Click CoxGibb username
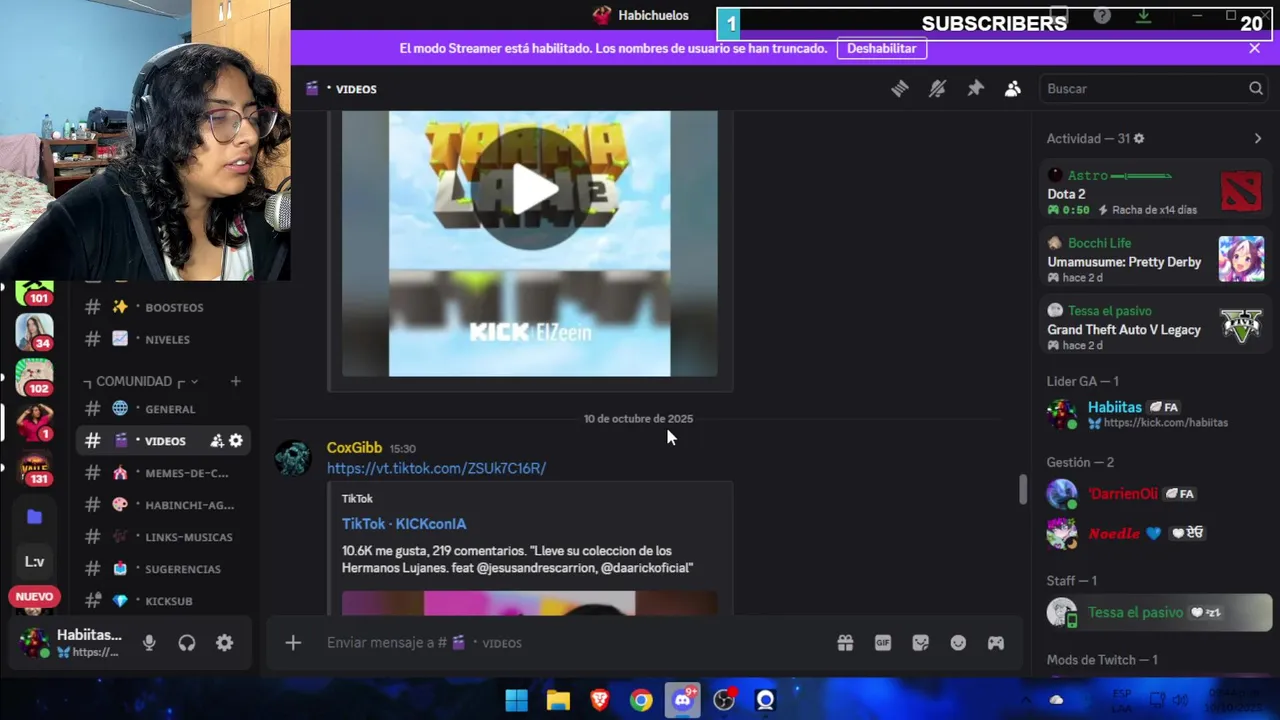This screenshot has height=720, width=1280. tap(354, 448)
